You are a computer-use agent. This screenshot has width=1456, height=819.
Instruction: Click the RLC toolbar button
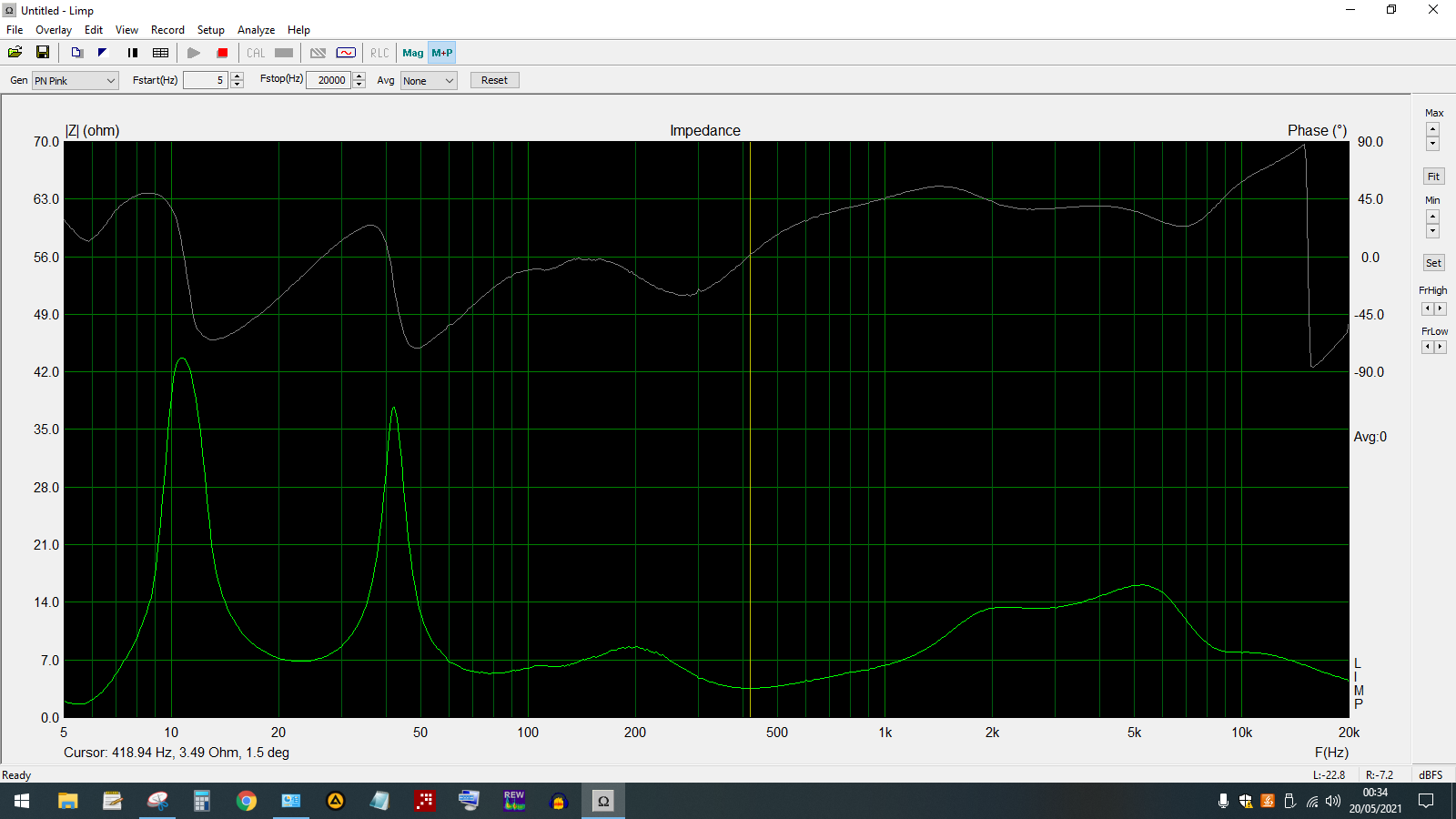click(379, 53)
